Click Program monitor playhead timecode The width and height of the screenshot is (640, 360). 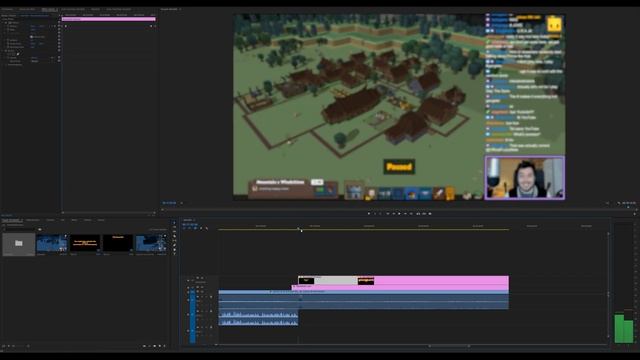click(169, 203)
